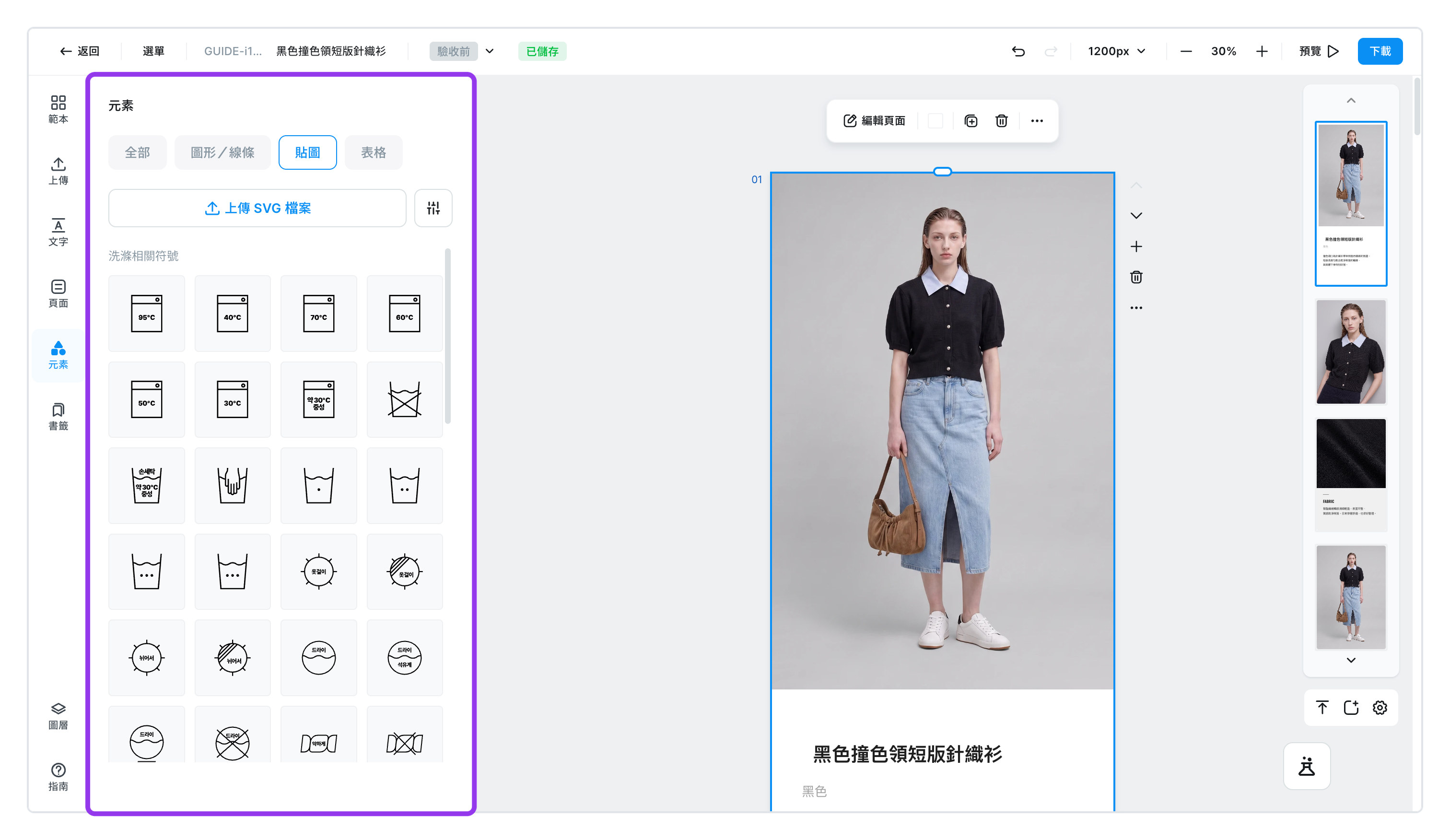Click the undo arrow icon
The image size is (1450, 840).
pyautogui.click(x=1018, y=51)
